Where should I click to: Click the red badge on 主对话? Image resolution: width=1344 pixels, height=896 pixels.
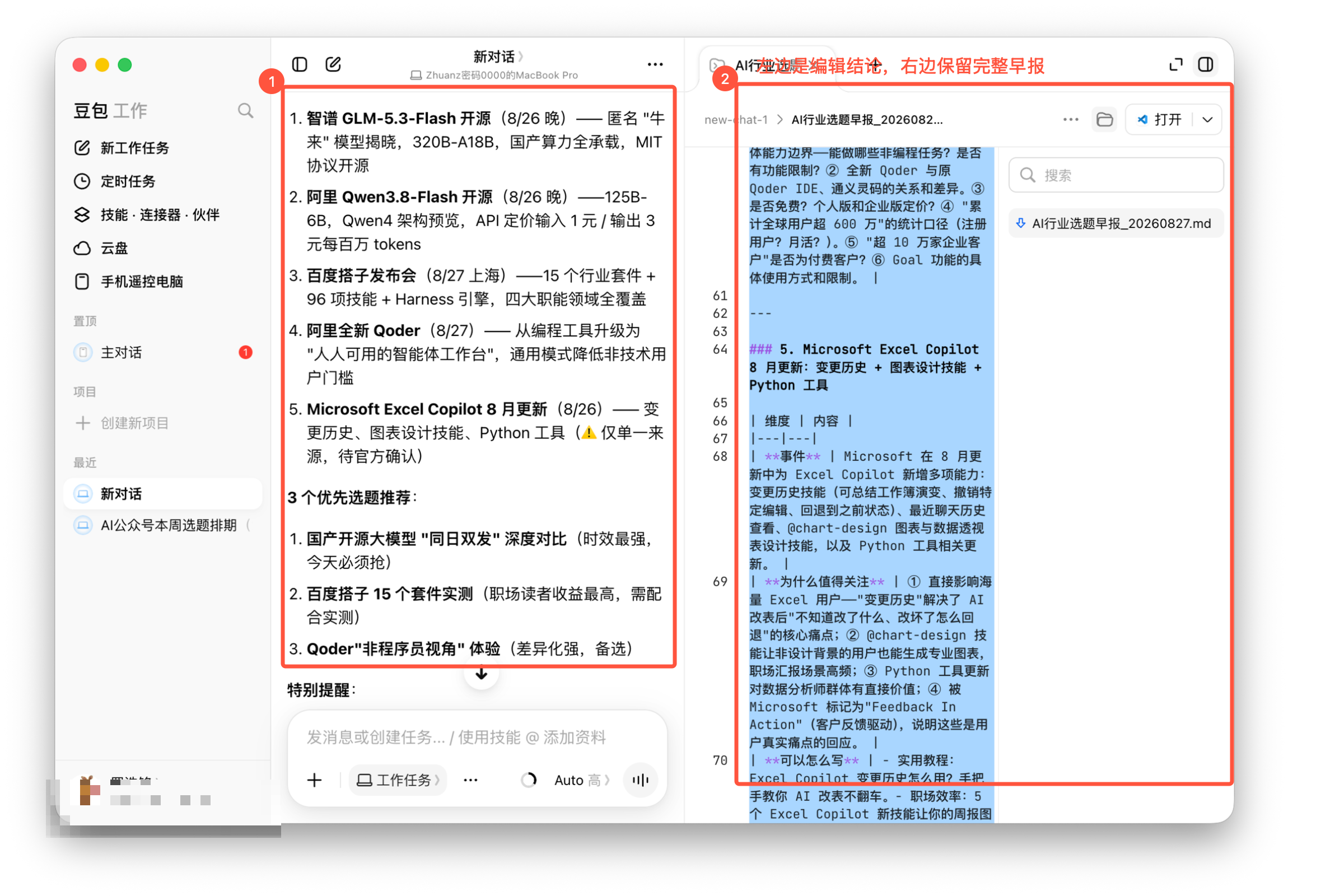[x=246, y=353]
